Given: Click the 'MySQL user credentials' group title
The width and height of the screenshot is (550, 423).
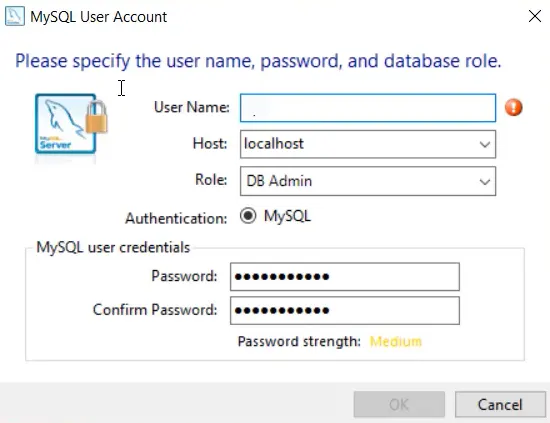Looking at the screenshot, I should click(113, 247).
